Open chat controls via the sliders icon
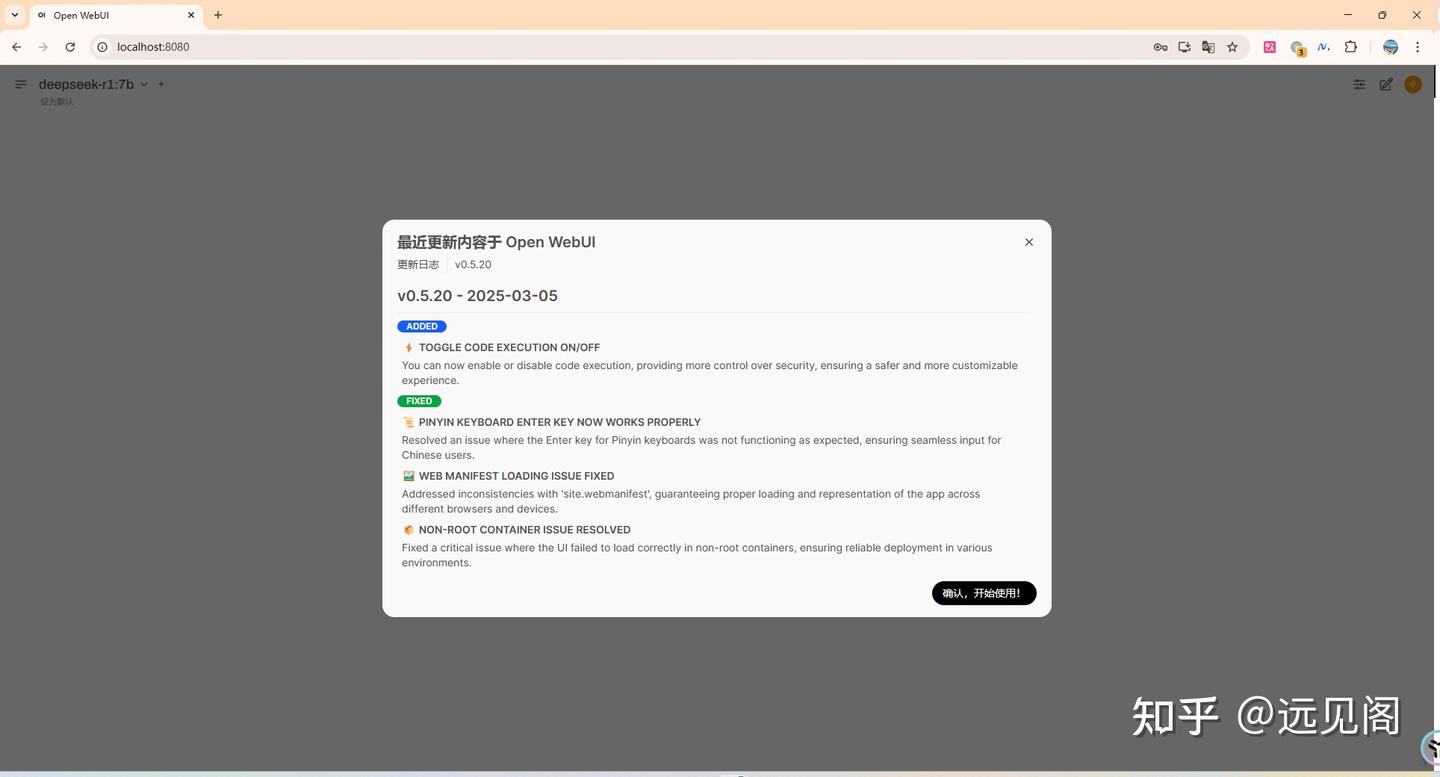 click(x=1358, y=84)
